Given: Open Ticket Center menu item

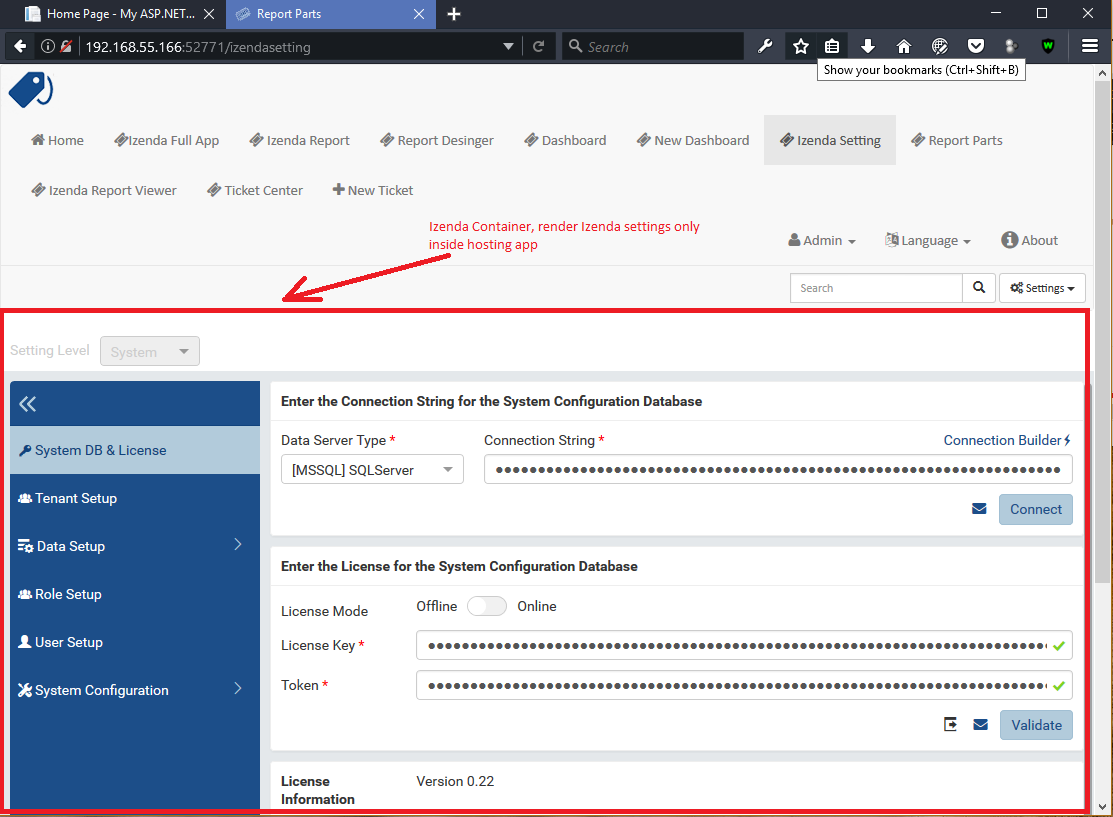Looking at the screenshot, I should point(255,190).
